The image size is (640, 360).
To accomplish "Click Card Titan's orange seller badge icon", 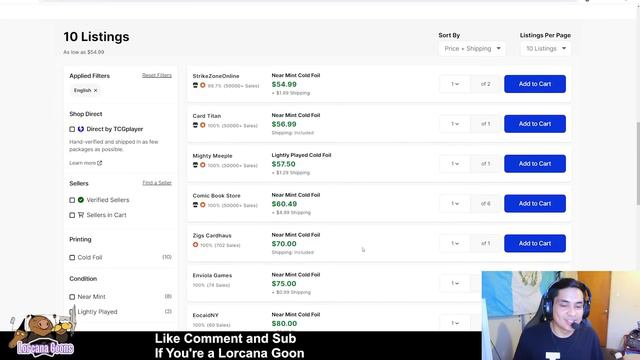I will [202, 125].
